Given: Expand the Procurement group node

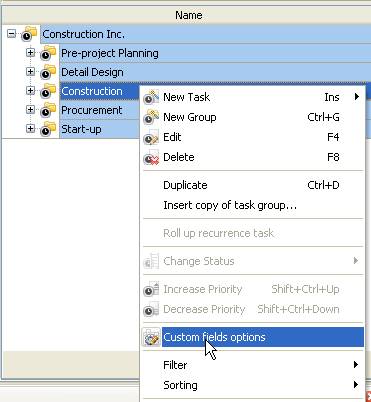Looking at the screenshot, I should coord(30,110).
